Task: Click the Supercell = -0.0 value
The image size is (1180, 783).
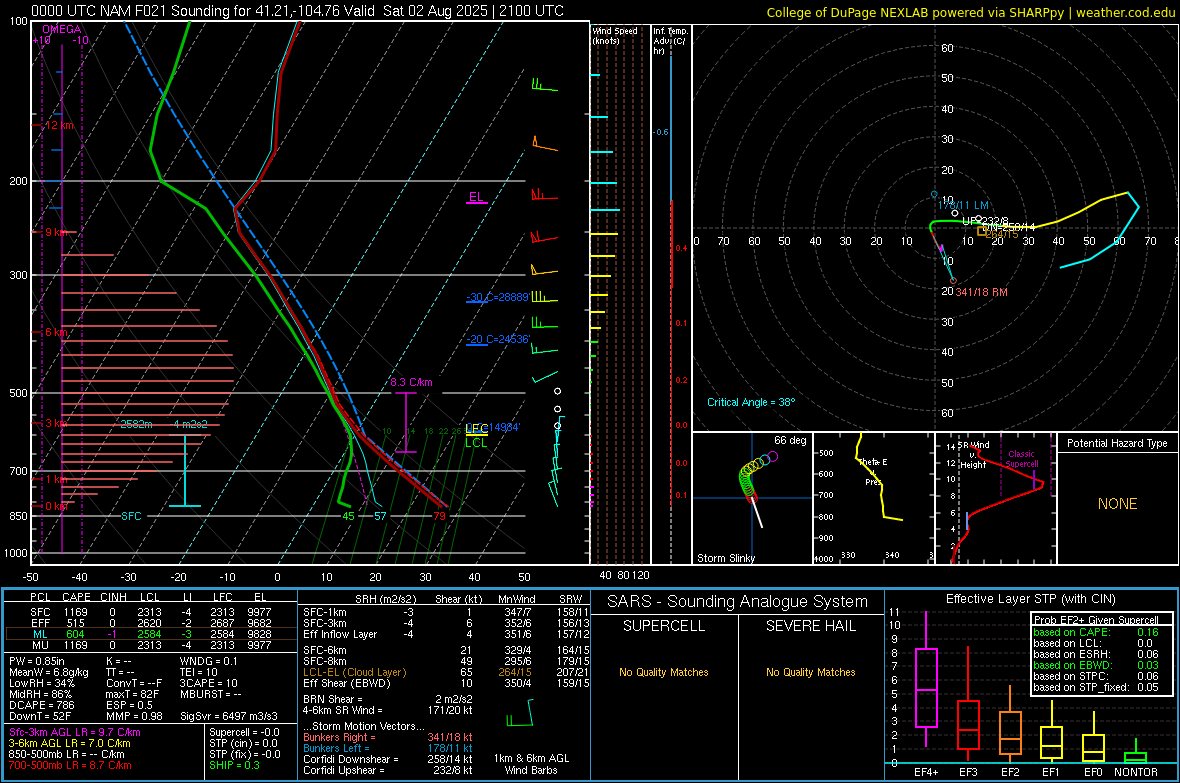Action: click(x=244, y=733)
